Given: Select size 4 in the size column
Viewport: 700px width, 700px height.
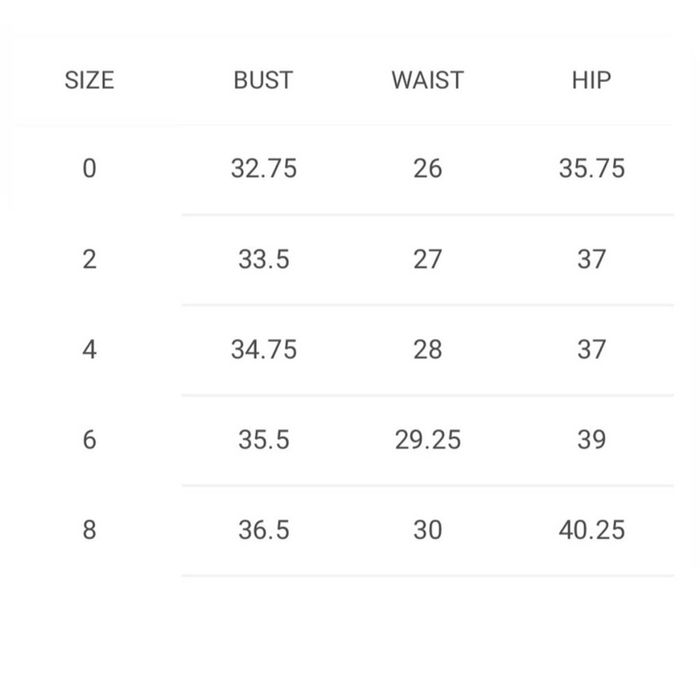Looking at the screenshot, I should point(89,350).
